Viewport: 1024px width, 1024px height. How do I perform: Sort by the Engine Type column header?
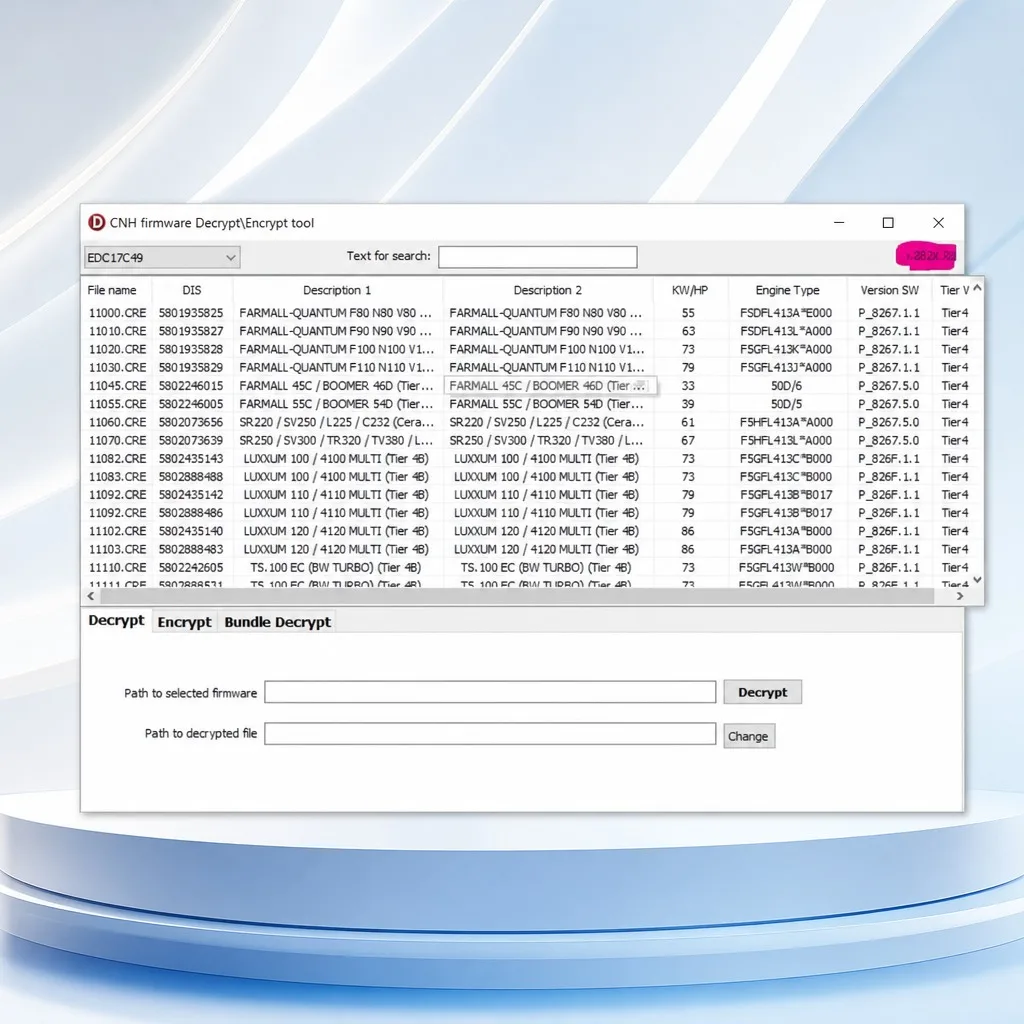787,290
